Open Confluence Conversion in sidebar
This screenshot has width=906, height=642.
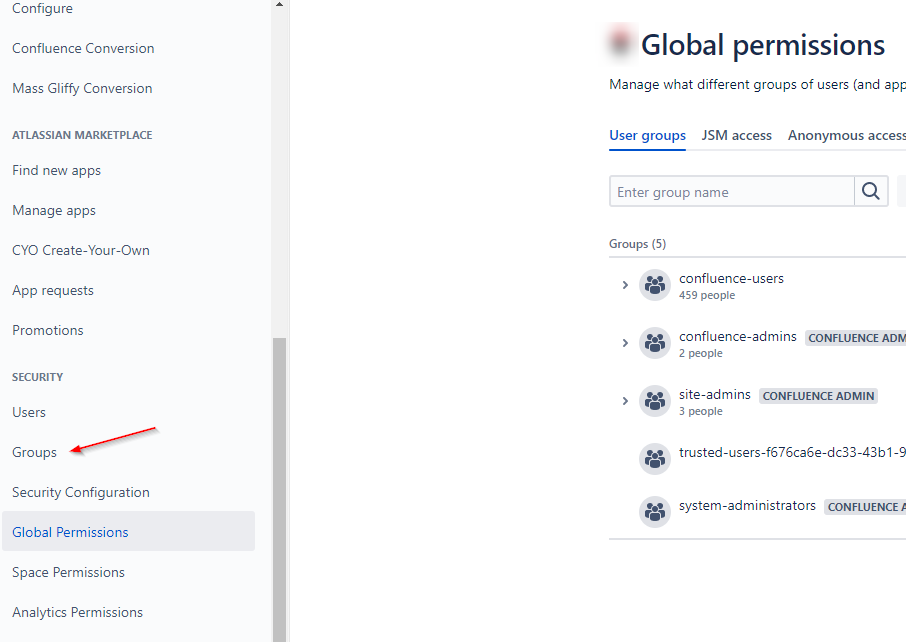pos(83,49)
